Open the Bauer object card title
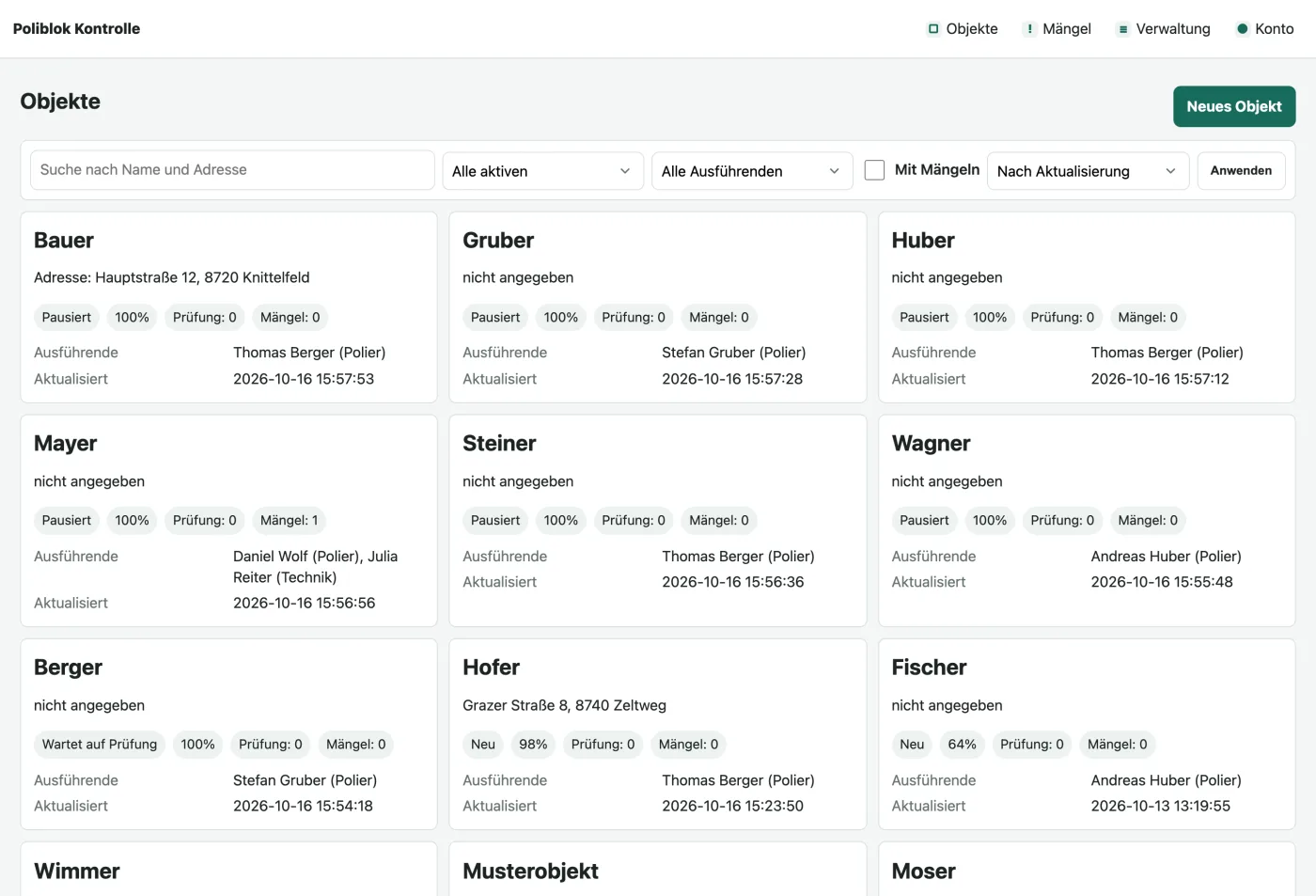The width and height of the screenshot is (1316, 896). [64, 241]
